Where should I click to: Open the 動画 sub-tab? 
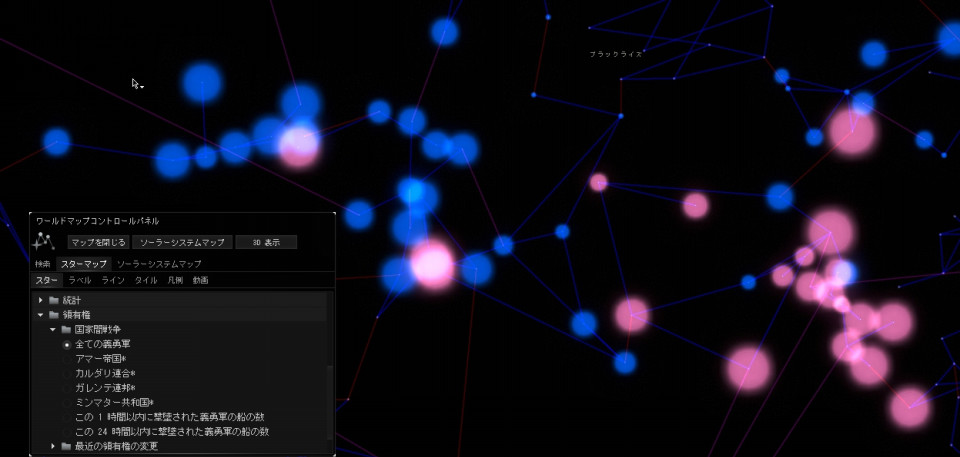pyautogui.click(x=200, y=280)
